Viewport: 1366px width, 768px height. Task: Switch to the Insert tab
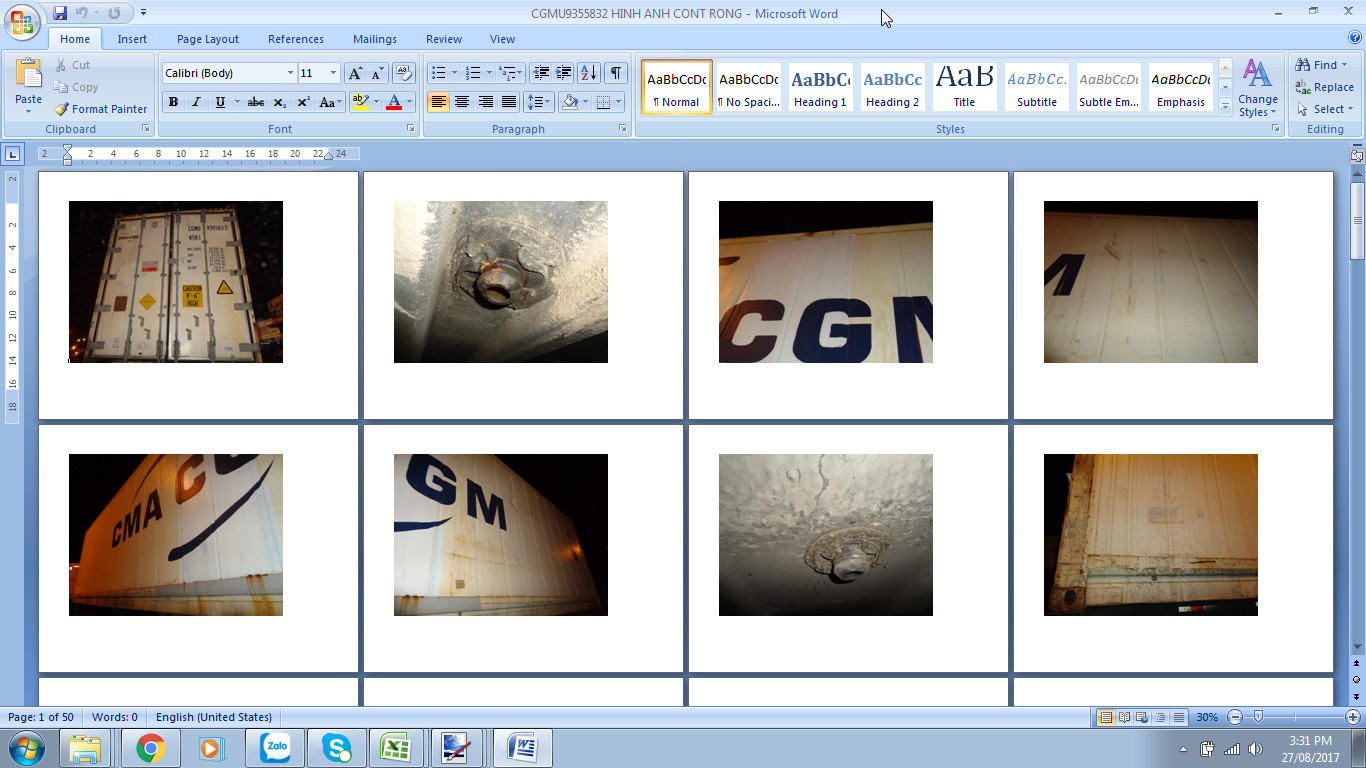click(132, 39)
